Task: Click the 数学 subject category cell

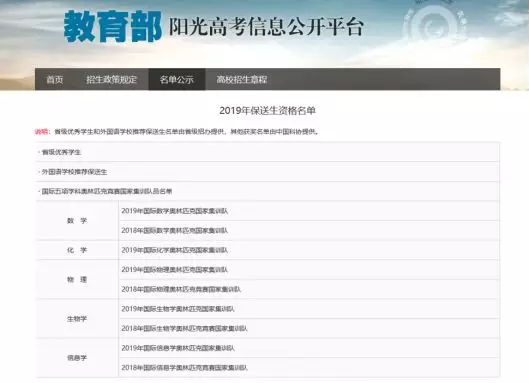Action: click(77, 221)
